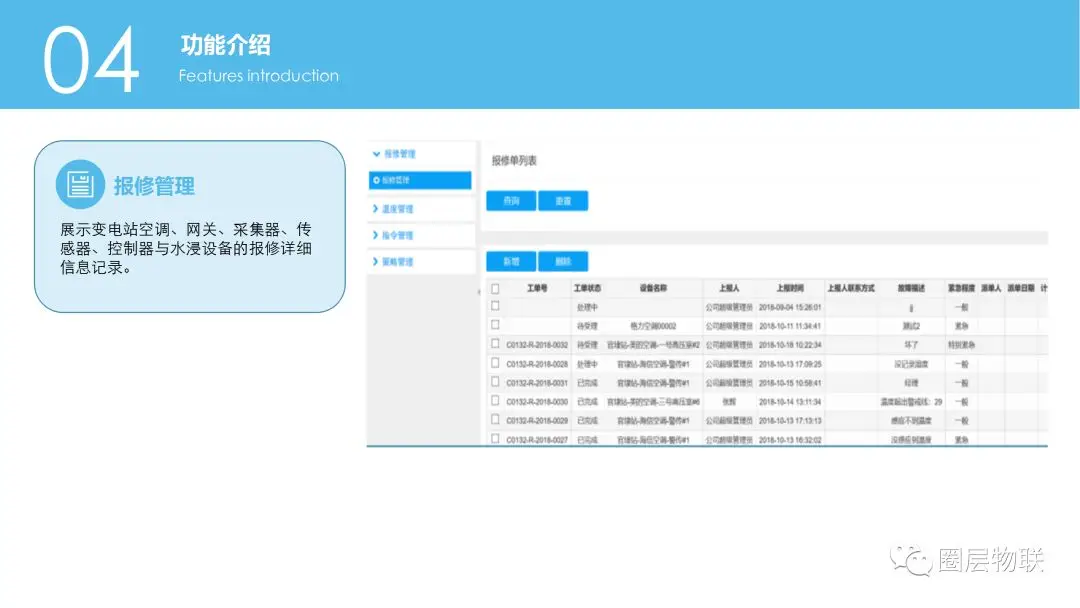This screenshot has width=1080, height=608.
Task: Click work order number C0132-R-2018-0032
Action: click(x=537, y=345)
